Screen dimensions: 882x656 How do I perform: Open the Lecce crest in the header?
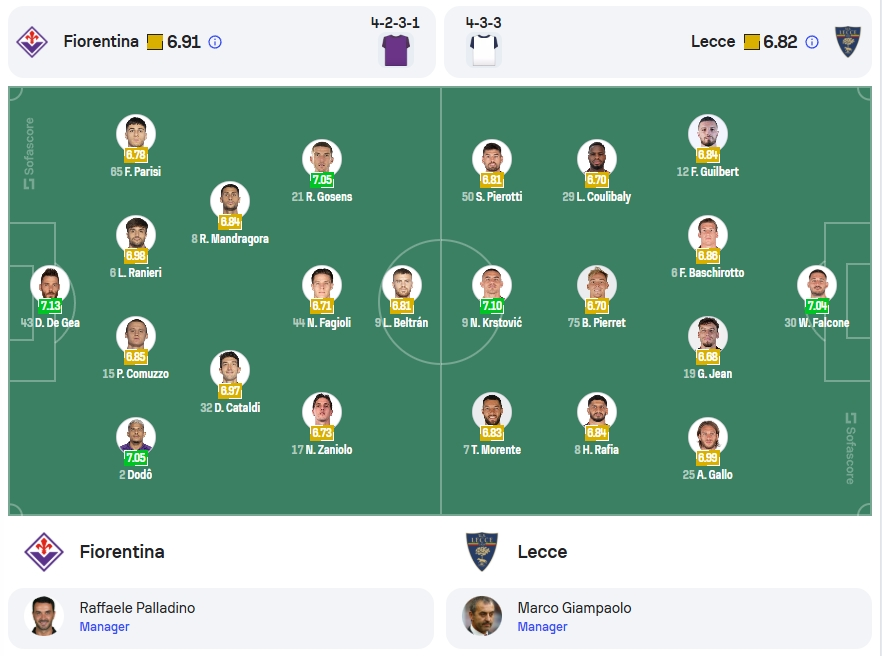pyautogui.click(x=848, y=42)
